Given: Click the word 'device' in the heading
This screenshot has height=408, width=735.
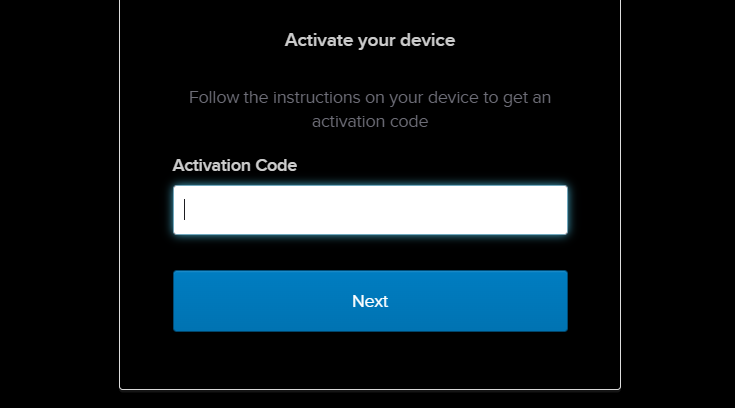Looking at the screenshot, I should coord(428,40).
